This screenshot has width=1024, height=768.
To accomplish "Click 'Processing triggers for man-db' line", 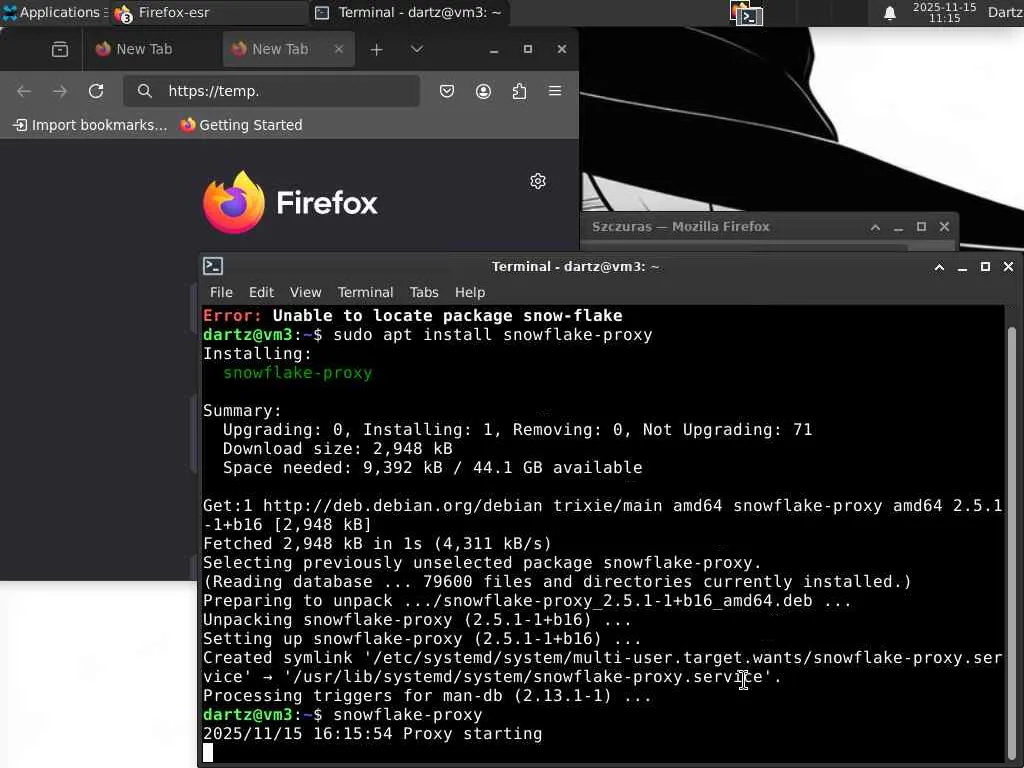I will point(427,696).
